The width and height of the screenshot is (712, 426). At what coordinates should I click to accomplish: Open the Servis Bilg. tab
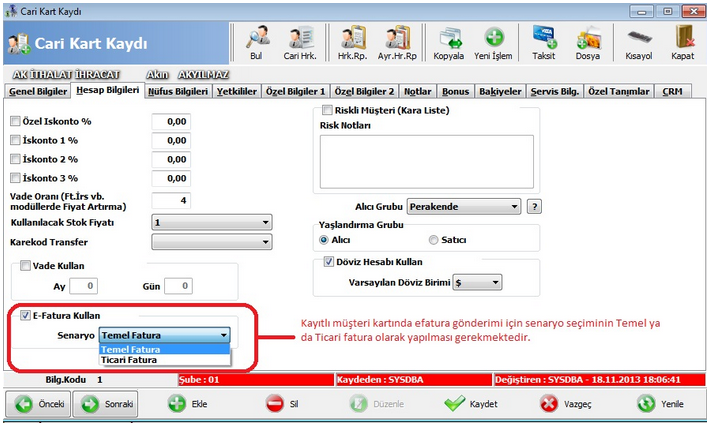555,91
